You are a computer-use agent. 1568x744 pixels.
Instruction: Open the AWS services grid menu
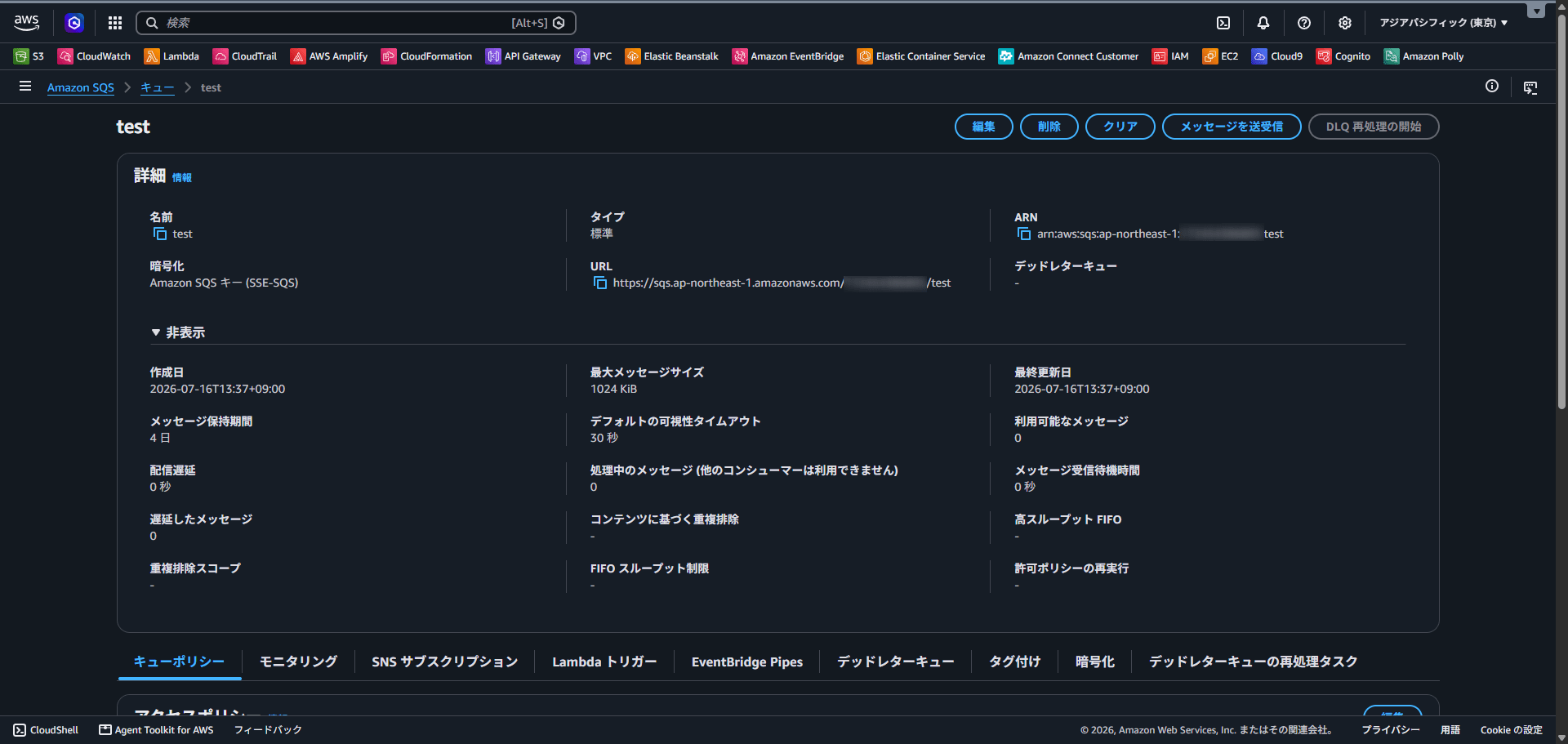[115, 23]
